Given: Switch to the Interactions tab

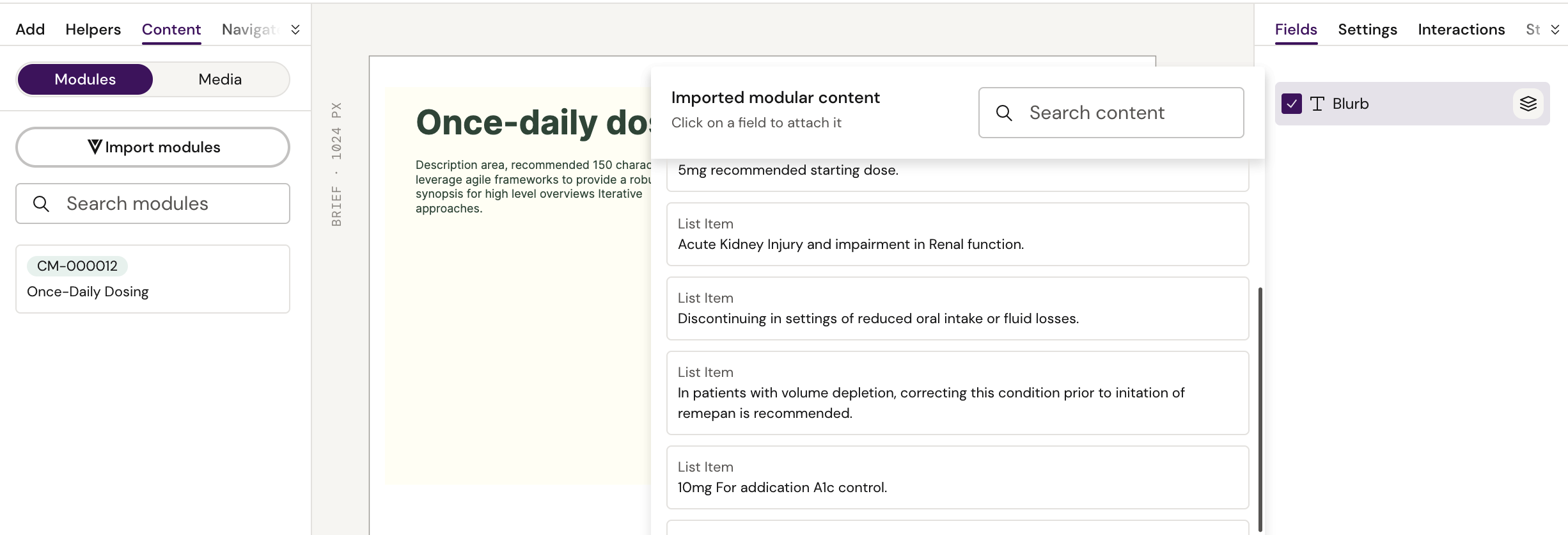Looking at the screenshot, I should click(x=1461, y=29).
